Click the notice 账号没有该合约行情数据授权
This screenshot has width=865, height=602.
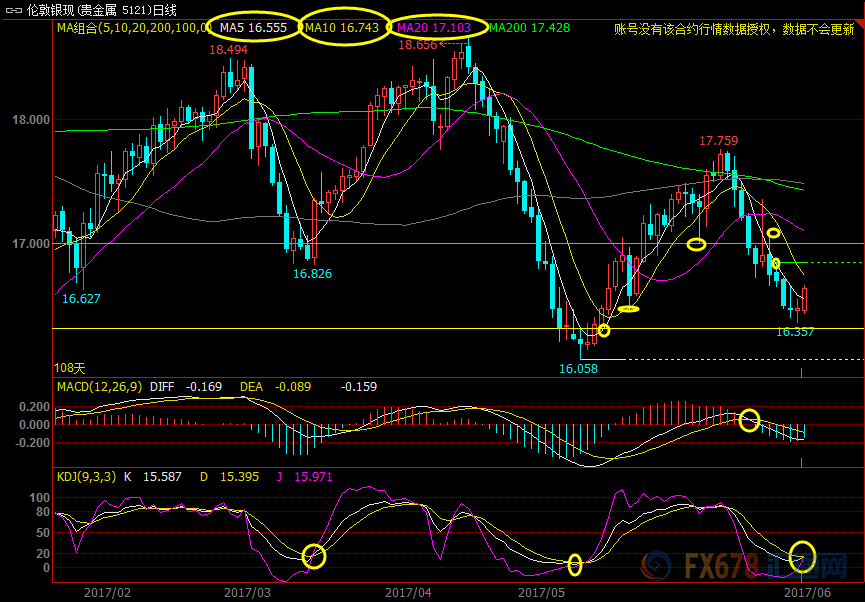[691, 29]
